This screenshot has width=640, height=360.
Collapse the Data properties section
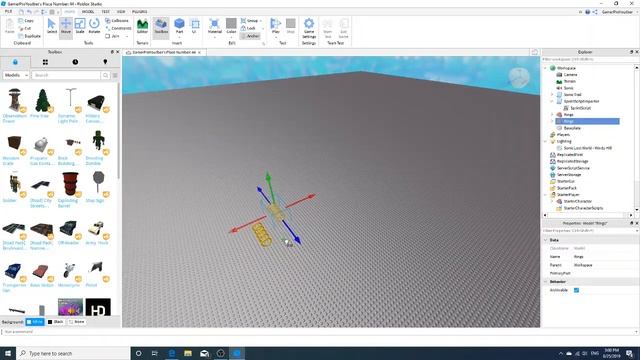click(x=546, y=240)
